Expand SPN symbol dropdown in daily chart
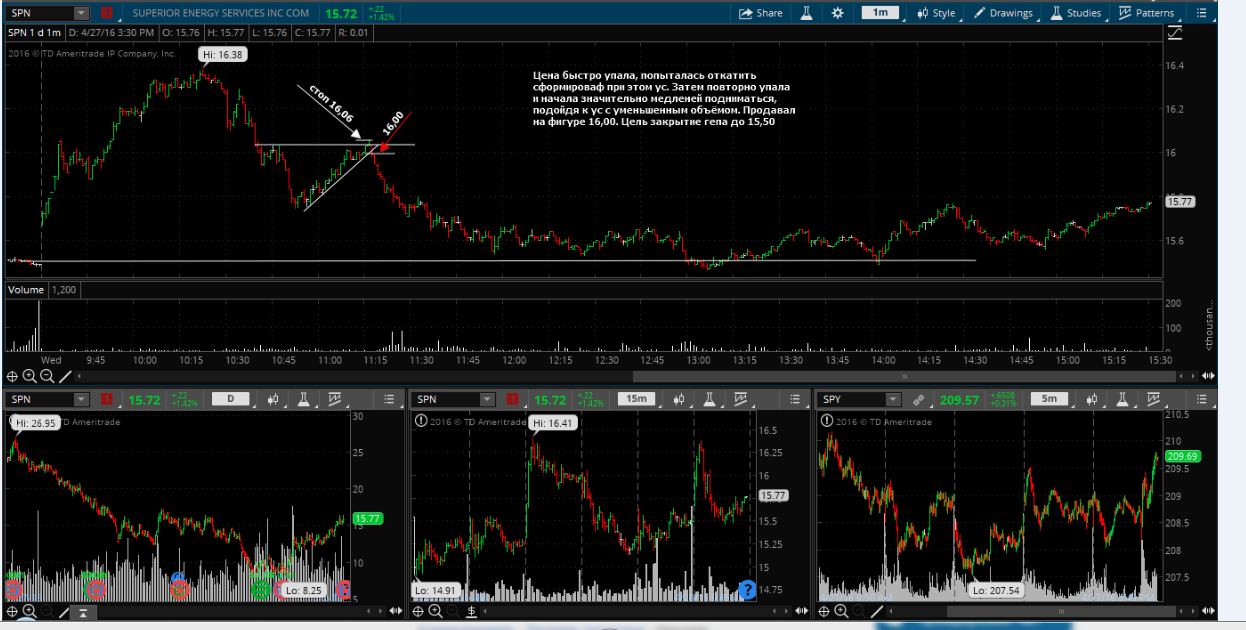The image size is (1246, 630). pos(81,400)
